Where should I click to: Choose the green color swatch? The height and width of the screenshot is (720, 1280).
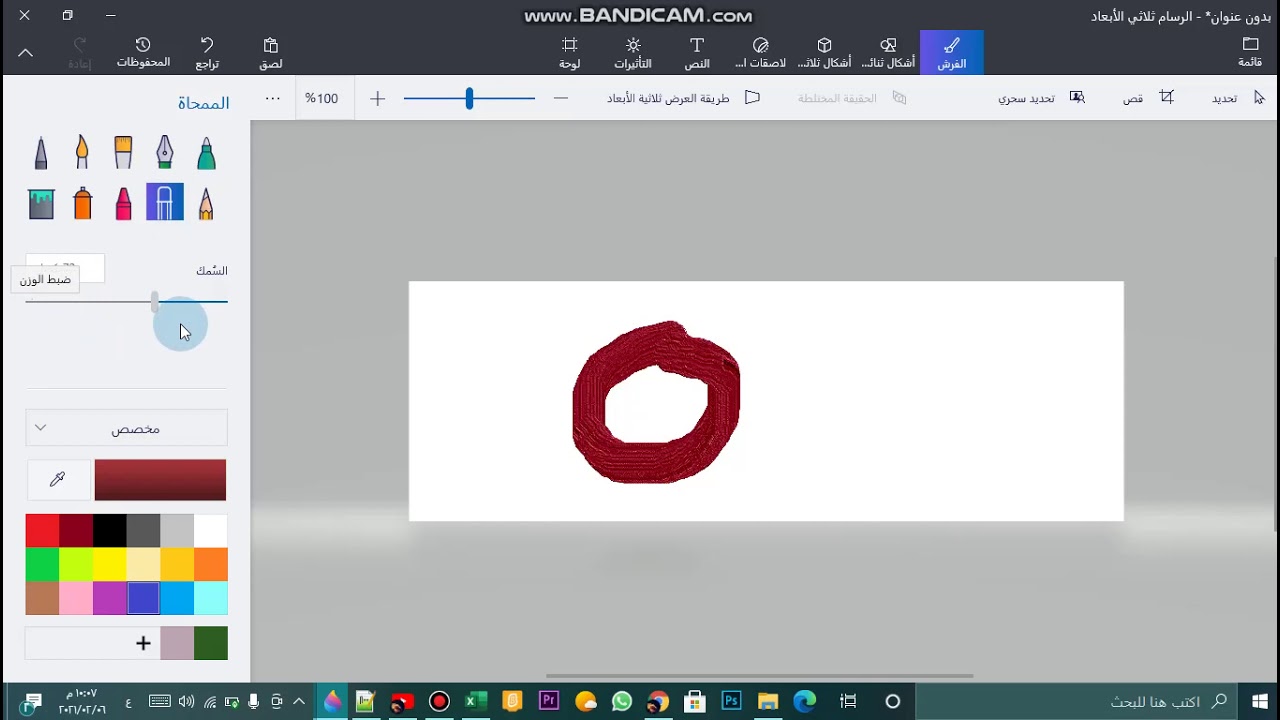[x=43, y=565]
